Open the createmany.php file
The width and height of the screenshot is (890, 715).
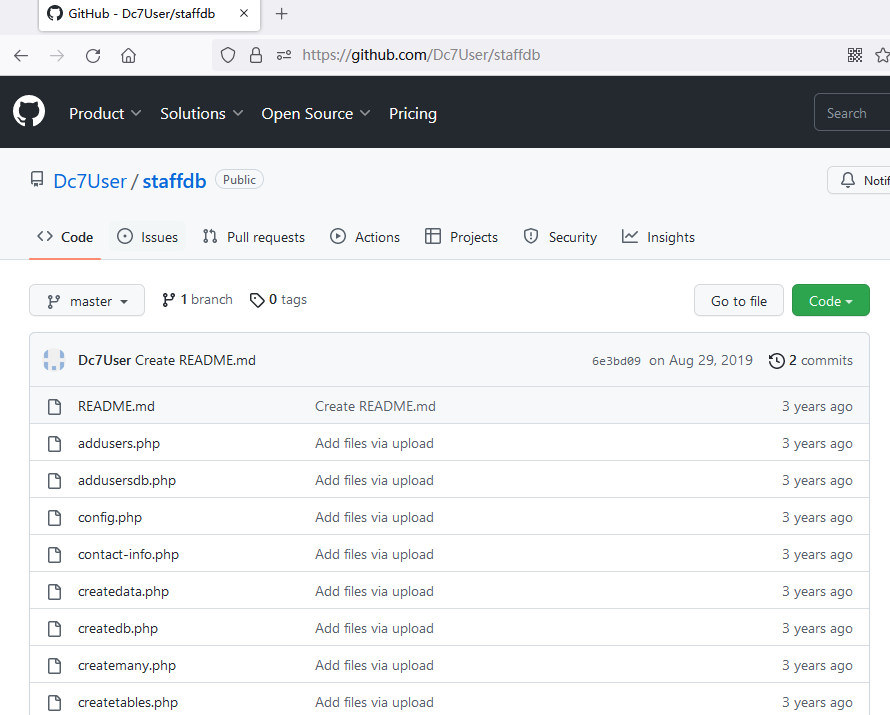[x=127, y=665]
